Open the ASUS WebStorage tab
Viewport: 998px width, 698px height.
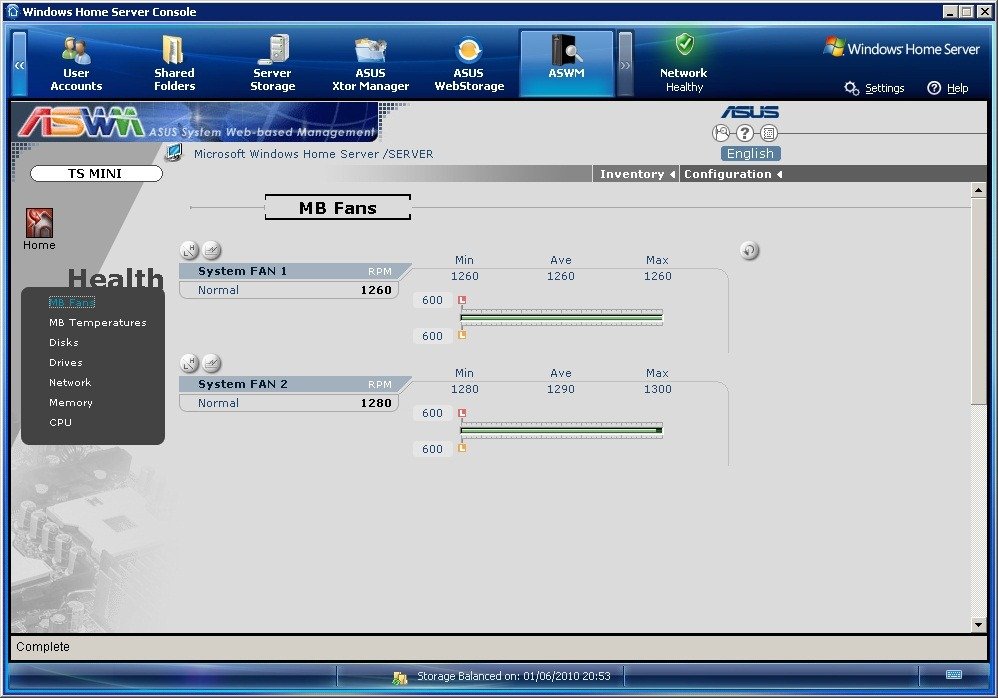(x=469, y=64)
